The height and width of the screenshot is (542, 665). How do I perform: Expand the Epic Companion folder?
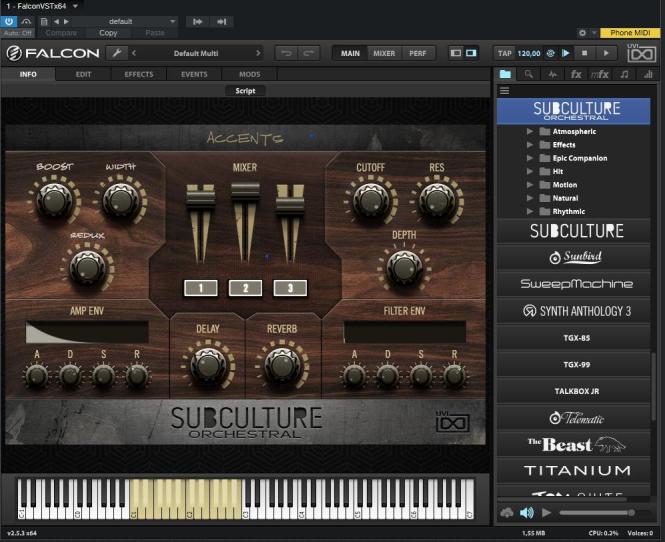(x=530, y=158)
